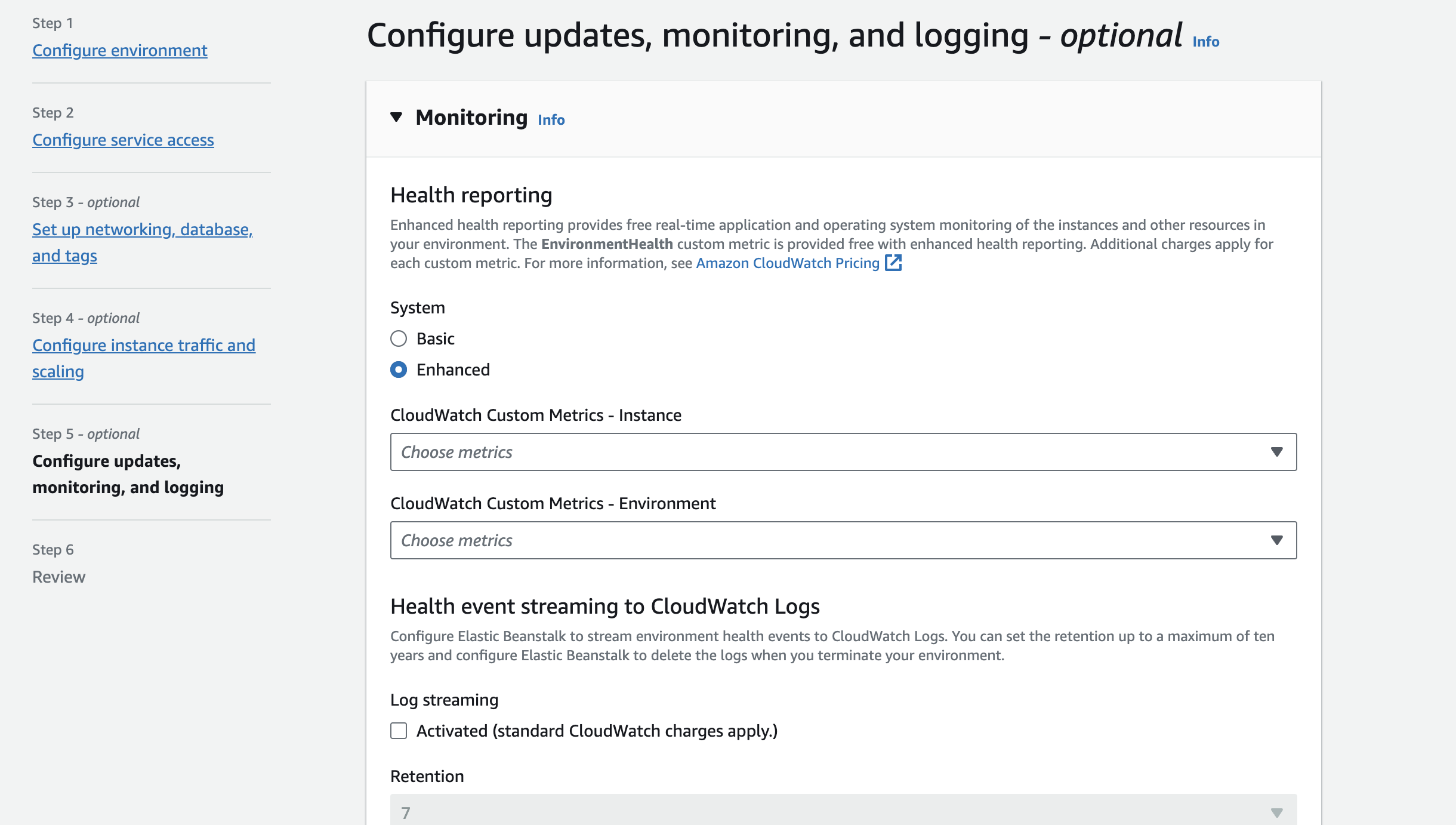1456x825 pixels.
Task: Follow the Amazon CloudWatch Pricing link
Action: [788, 263]
